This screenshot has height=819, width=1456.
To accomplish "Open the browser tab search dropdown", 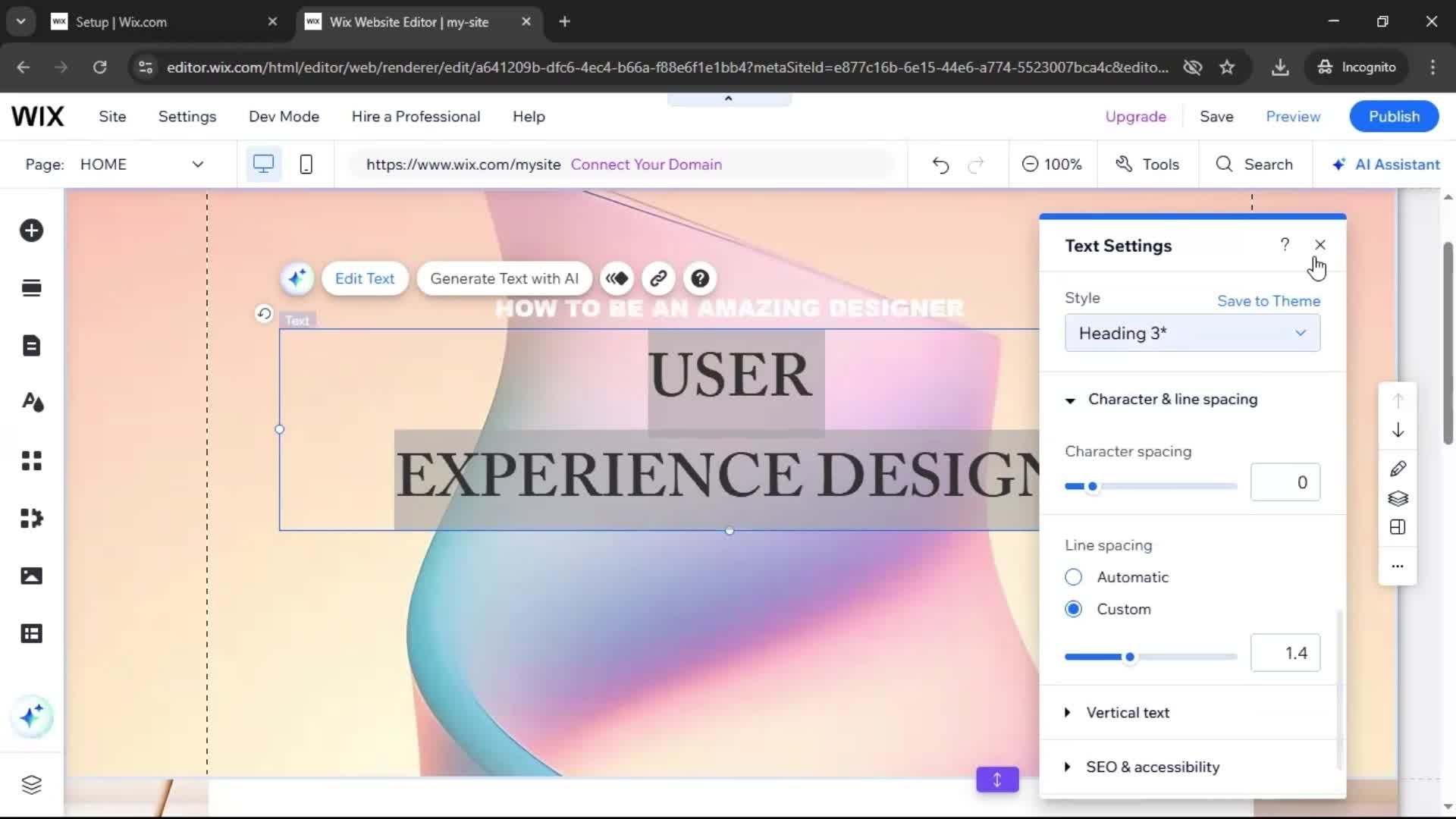I will [x=20, y=21].
